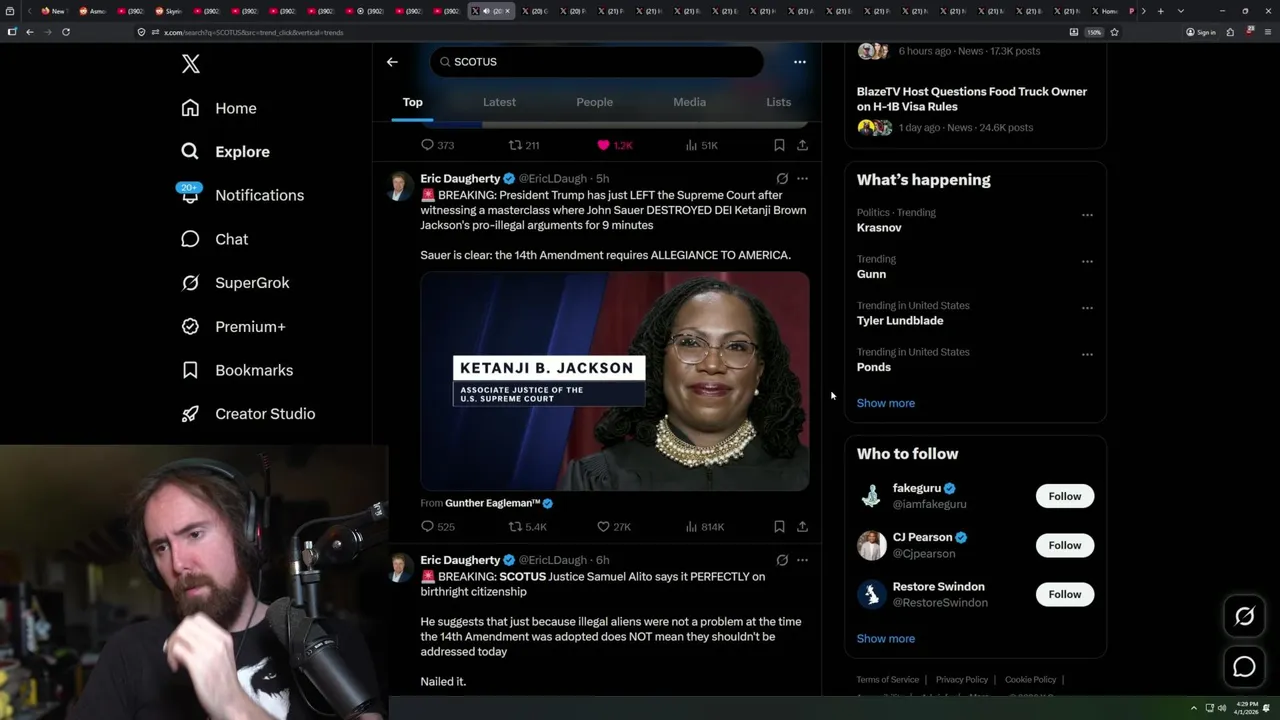Open the floating Grok button

1244,617
